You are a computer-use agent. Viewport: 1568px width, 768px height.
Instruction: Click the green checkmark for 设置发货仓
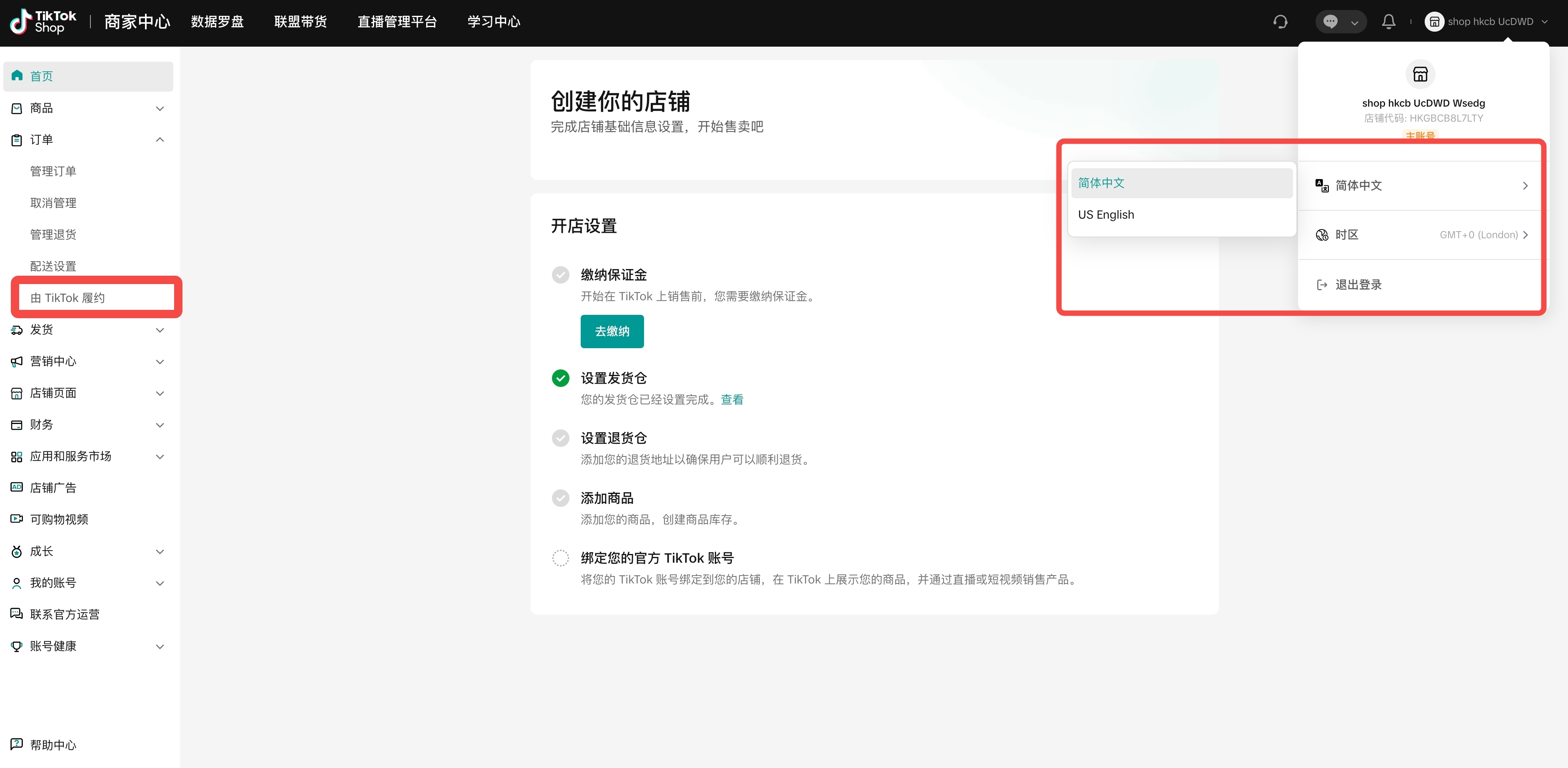click(x=561, y=378)
